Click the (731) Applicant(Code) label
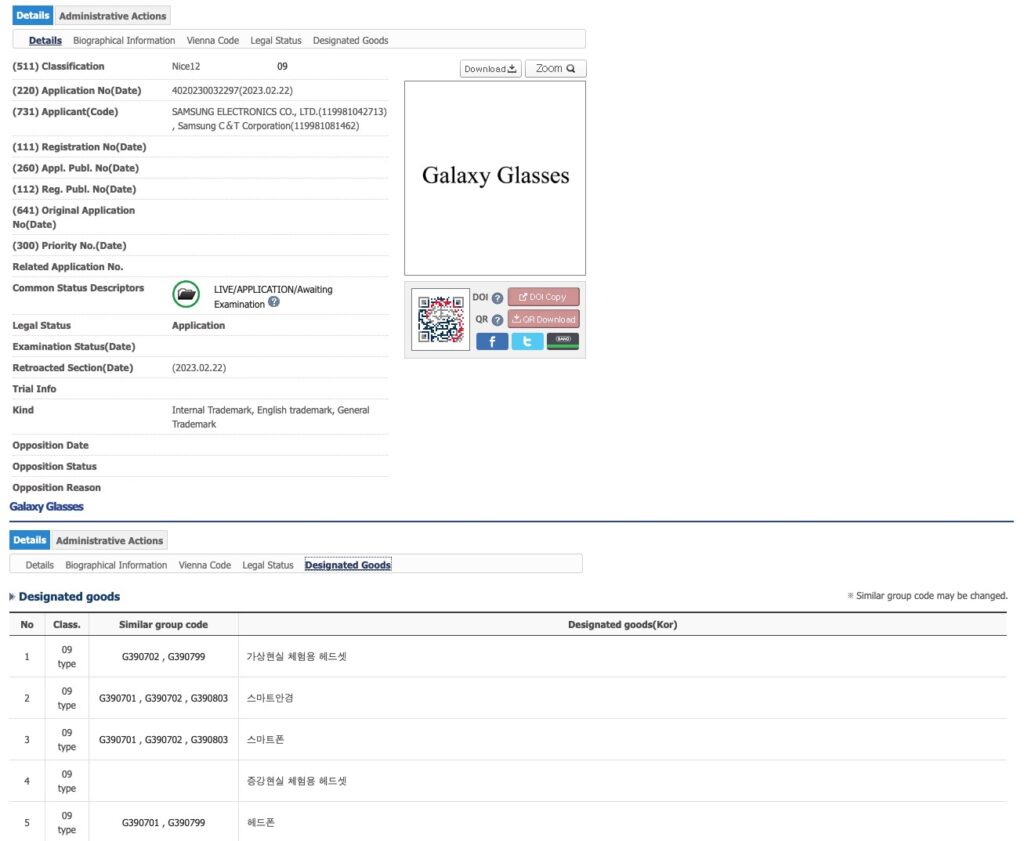 [65, 112]
